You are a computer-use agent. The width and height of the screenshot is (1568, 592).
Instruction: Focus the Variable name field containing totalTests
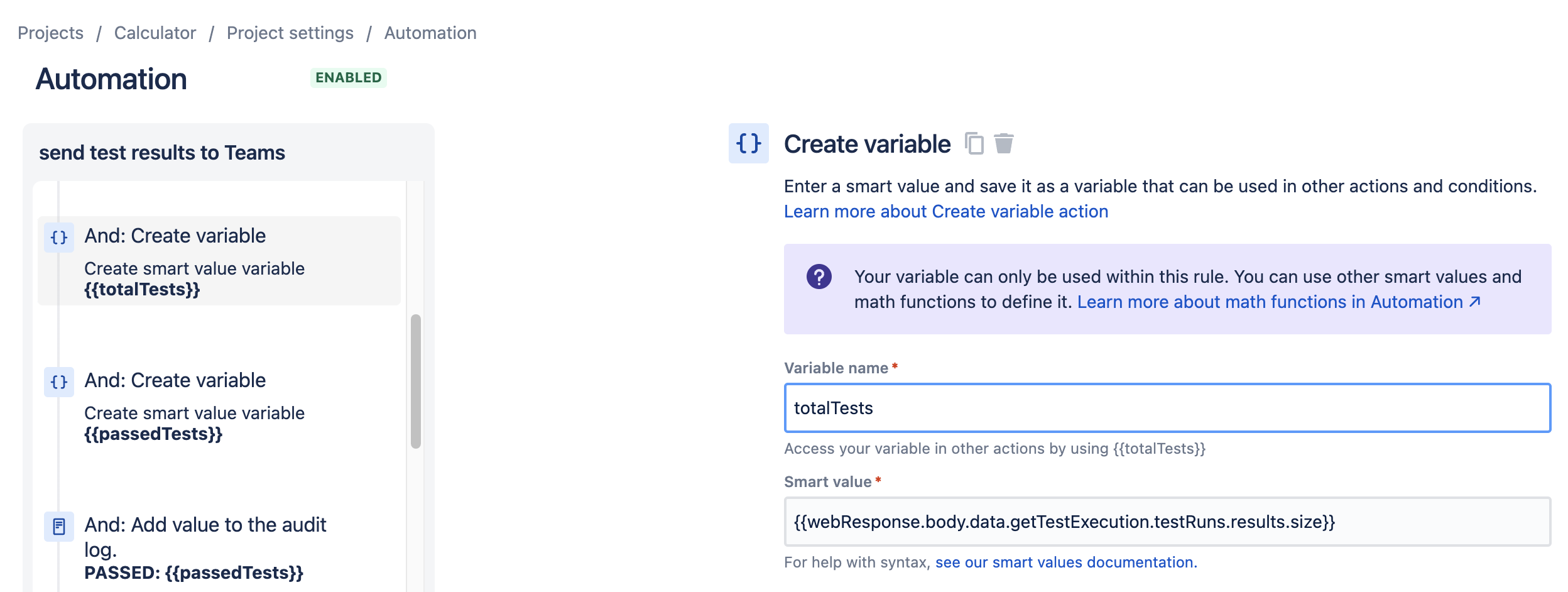1167,408
